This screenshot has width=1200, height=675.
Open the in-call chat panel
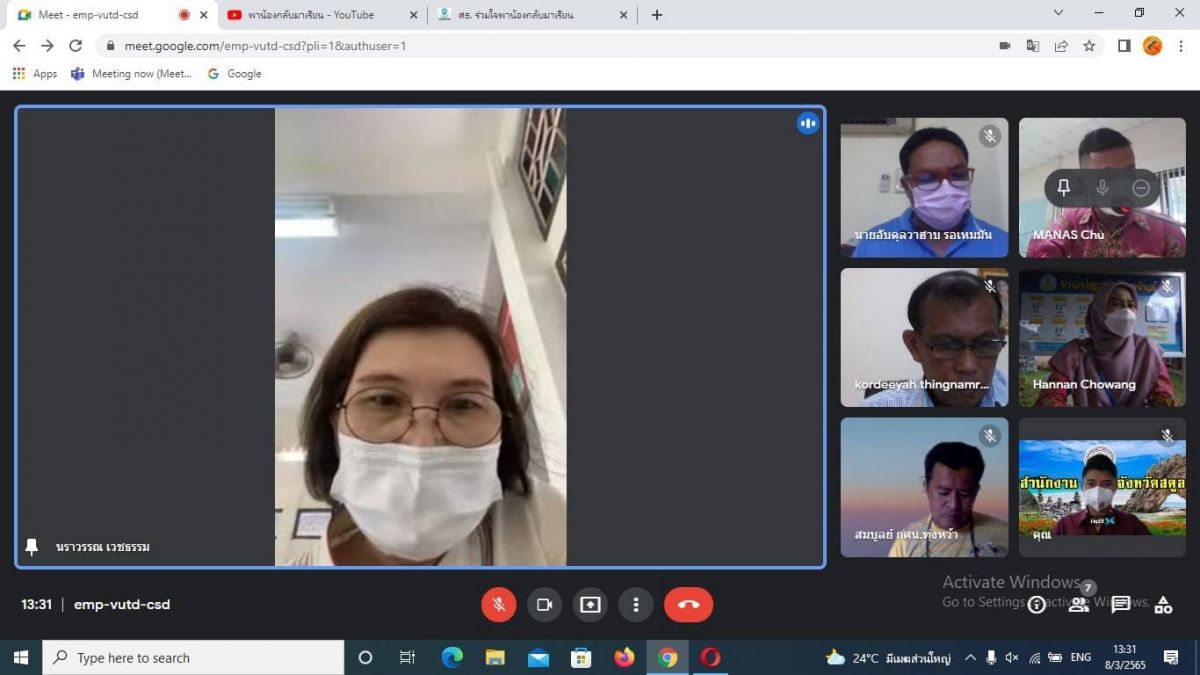click(x=1121, y=604)
